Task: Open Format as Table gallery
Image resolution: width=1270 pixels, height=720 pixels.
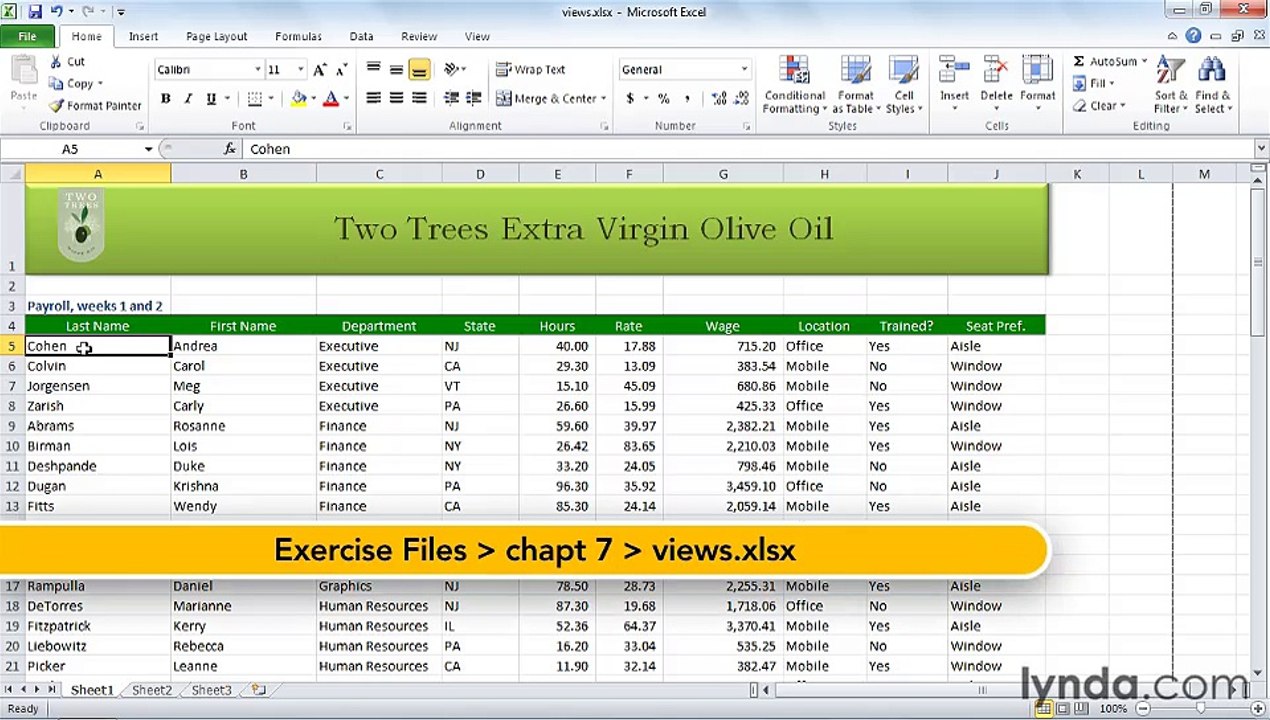Action: (x=855, y=85)
